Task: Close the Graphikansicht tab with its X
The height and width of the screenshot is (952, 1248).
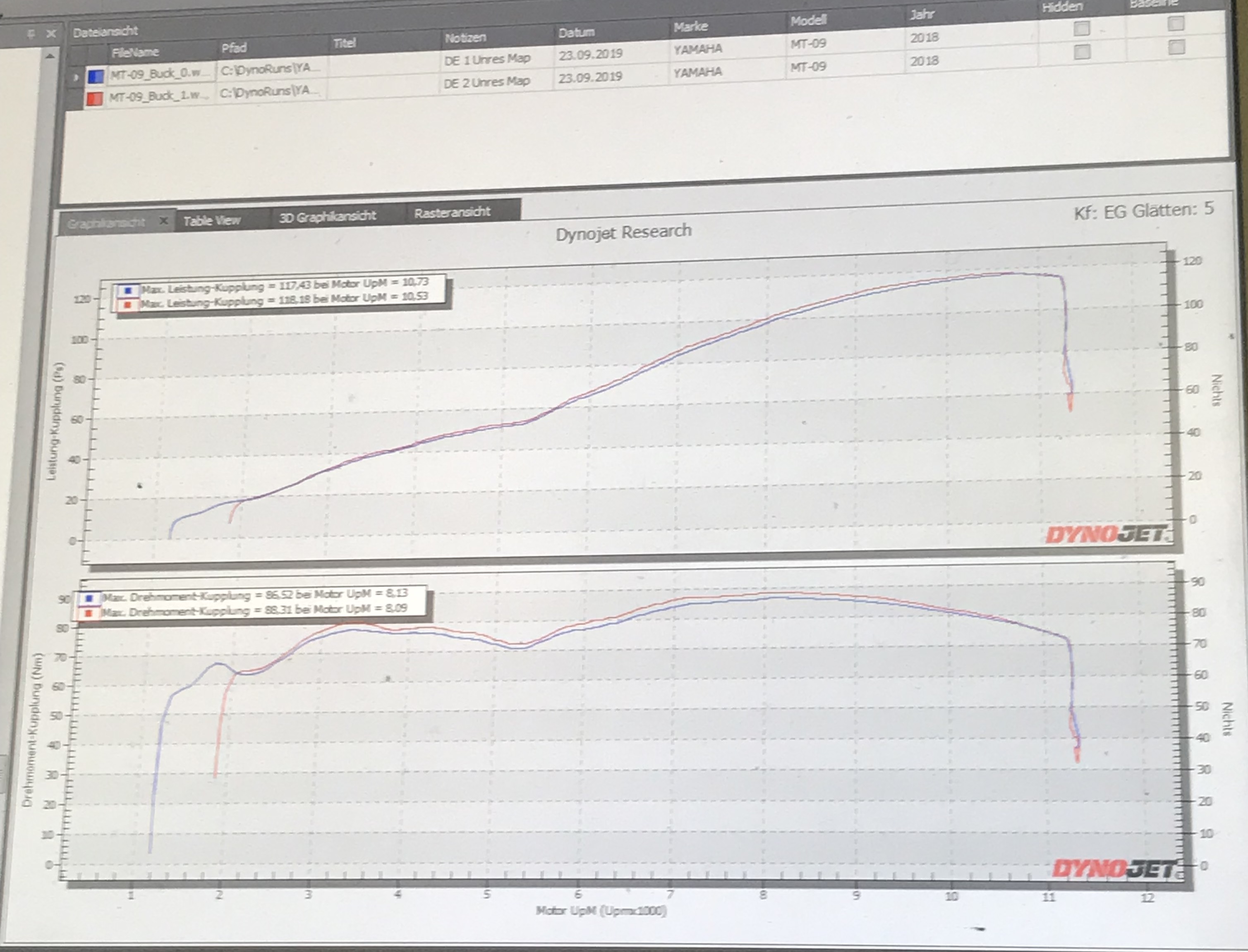Action: click(163, 220)
